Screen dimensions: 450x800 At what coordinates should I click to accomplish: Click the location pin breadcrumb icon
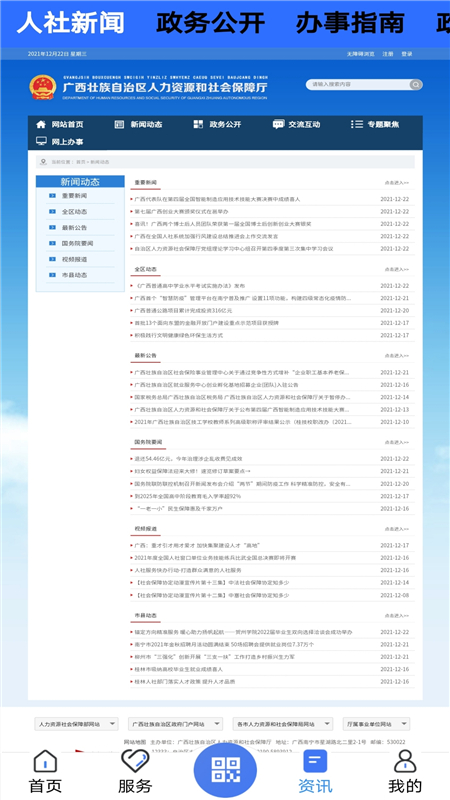click(x=44, y=162)
